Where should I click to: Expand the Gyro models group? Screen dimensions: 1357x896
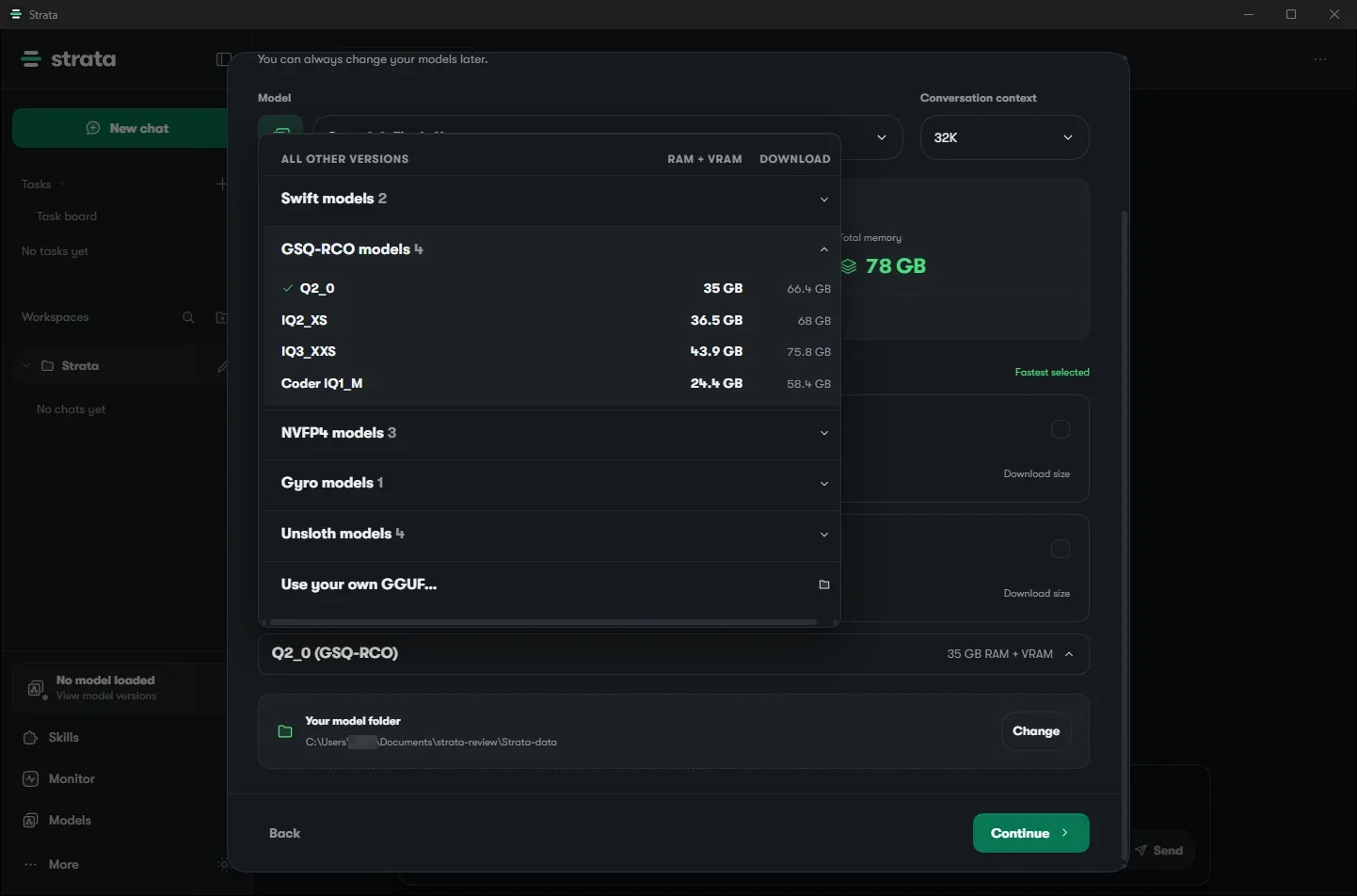(x=552, y=484)
